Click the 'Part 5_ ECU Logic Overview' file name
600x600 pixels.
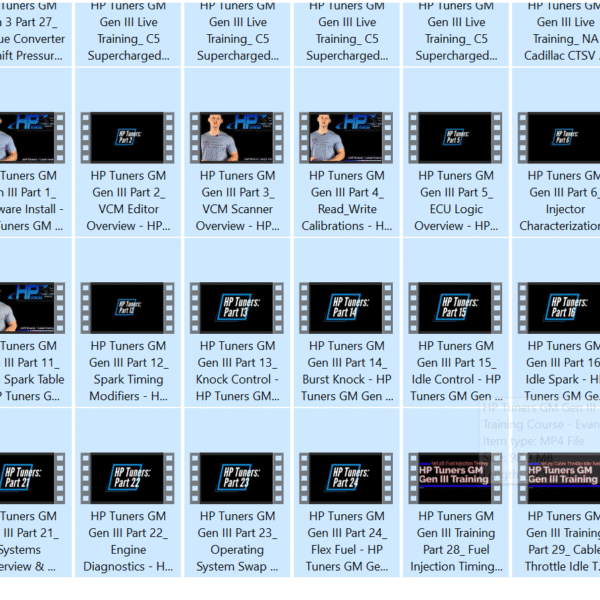click(x=456, y=201)
